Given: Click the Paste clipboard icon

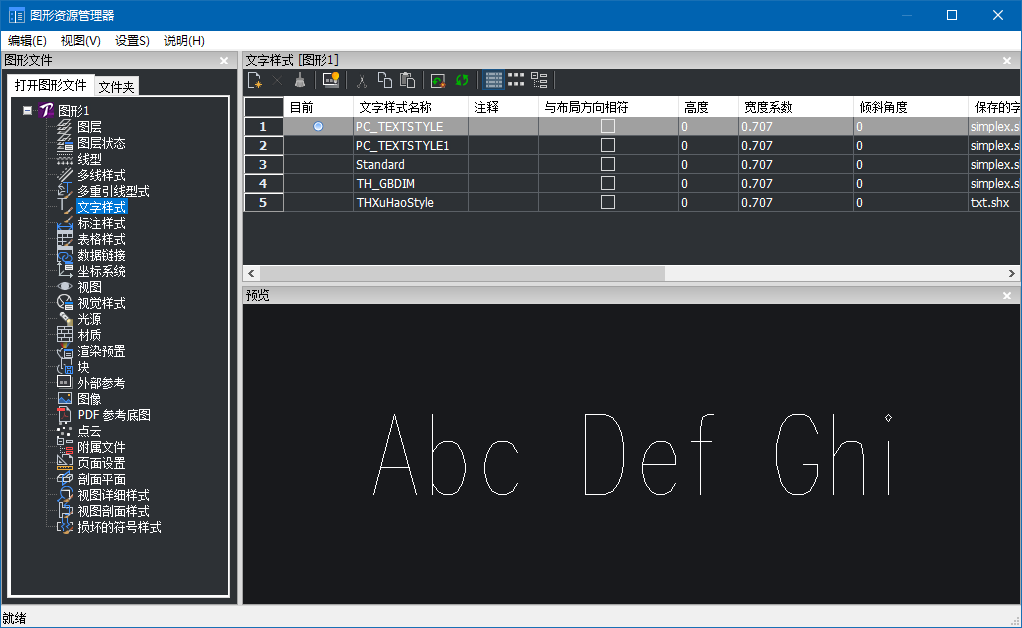Looking at the screenshot, I should coord(407,81).
